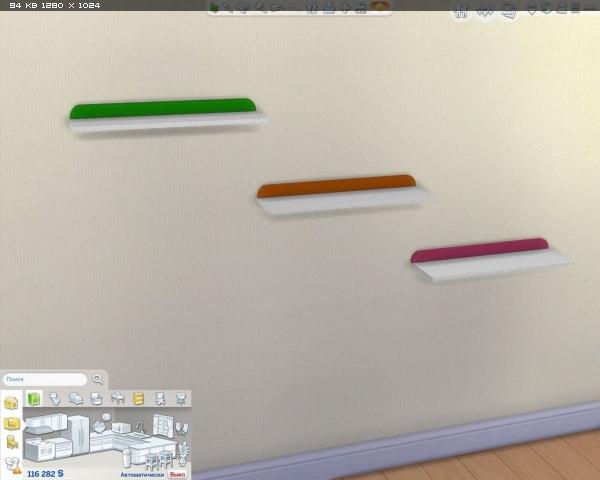Save lot to library tray icon
The image size is (600, 480).
click(x=329, y=8)
